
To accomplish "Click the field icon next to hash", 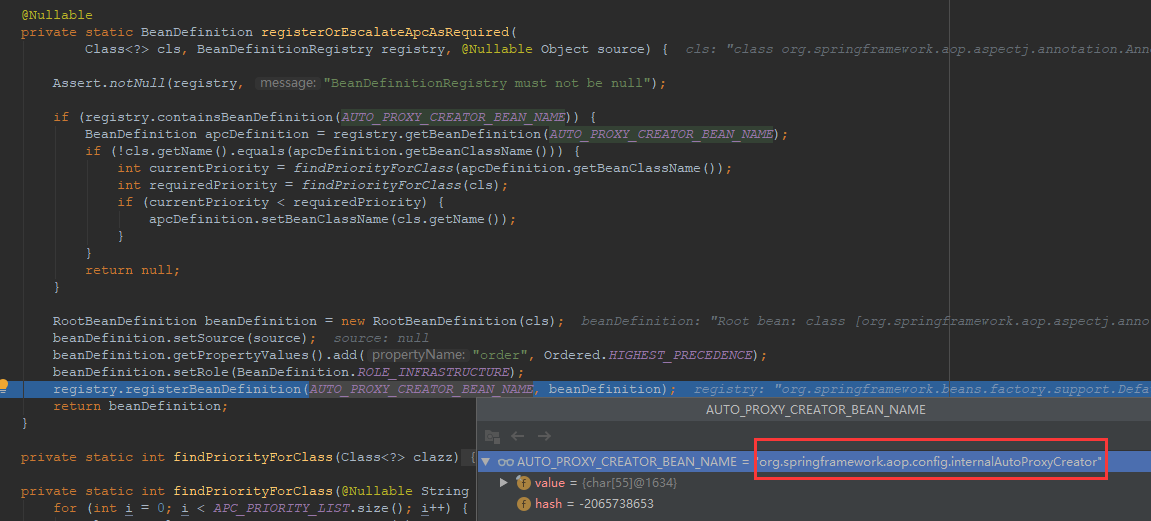I will click(523, 504).
